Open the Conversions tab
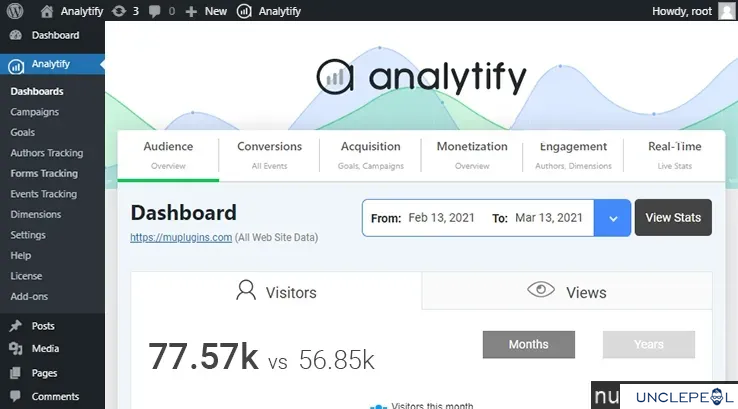 point(269,155)
